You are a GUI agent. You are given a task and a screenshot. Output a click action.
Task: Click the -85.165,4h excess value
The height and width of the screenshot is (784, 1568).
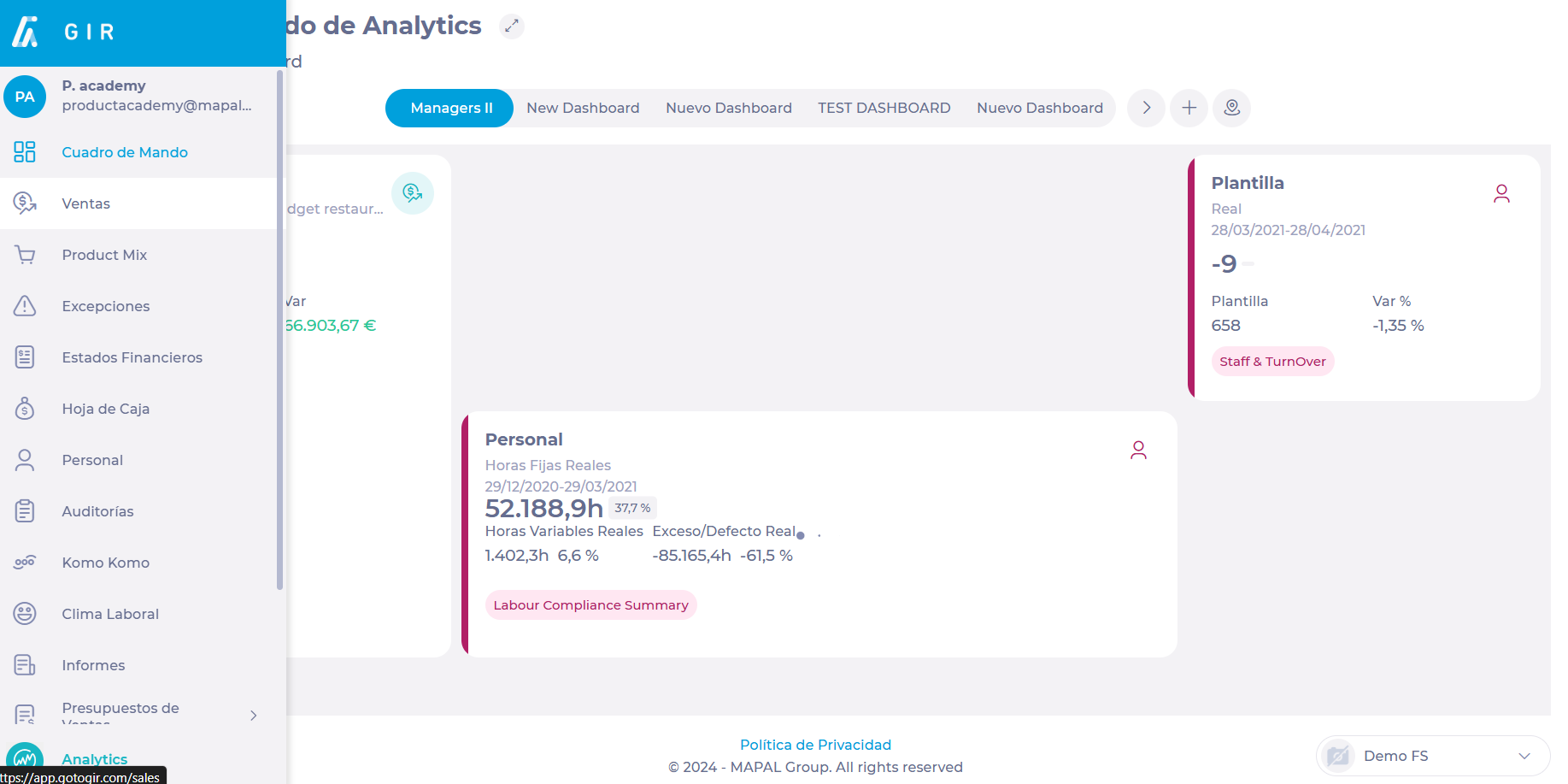pos(691,556)
